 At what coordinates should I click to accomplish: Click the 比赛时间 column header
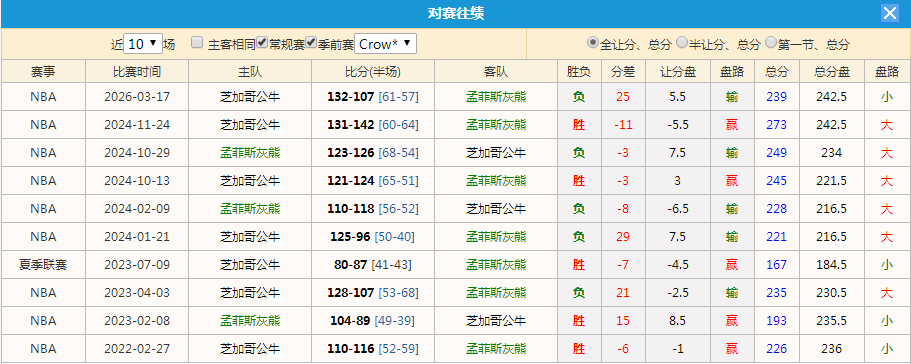coord(137,71)
